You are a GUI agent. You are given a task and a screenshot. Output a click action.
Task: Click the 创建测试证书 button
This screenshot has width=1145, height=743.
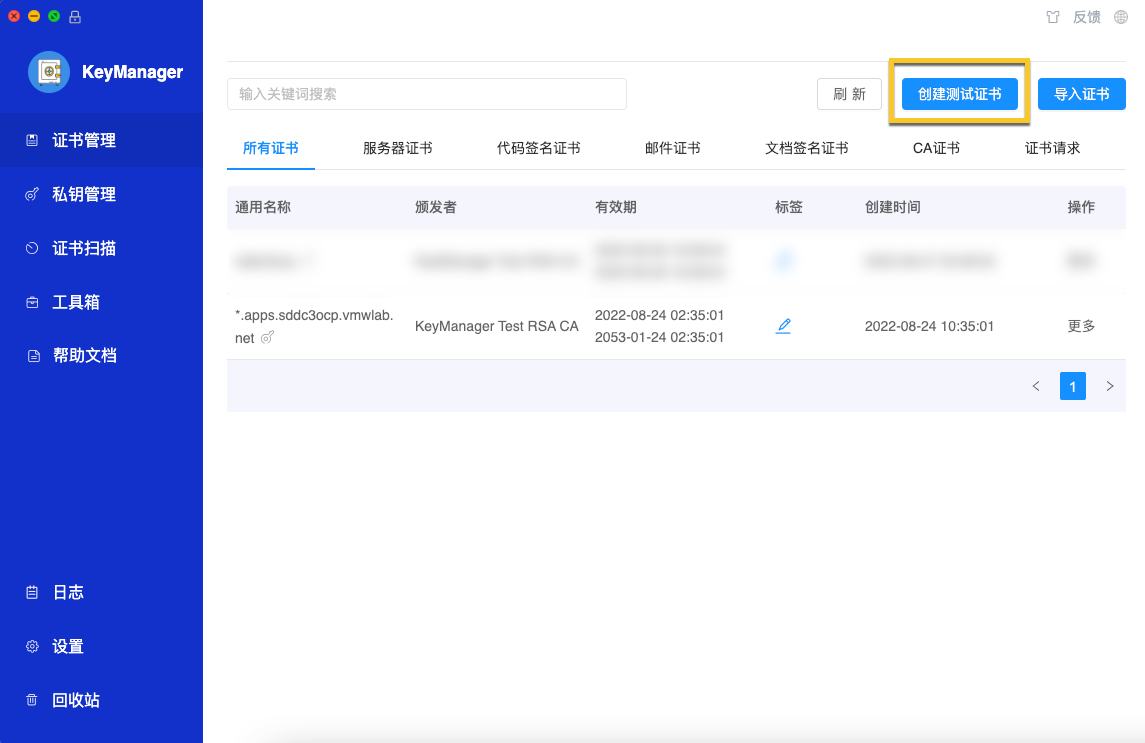[x=960, y=94]
